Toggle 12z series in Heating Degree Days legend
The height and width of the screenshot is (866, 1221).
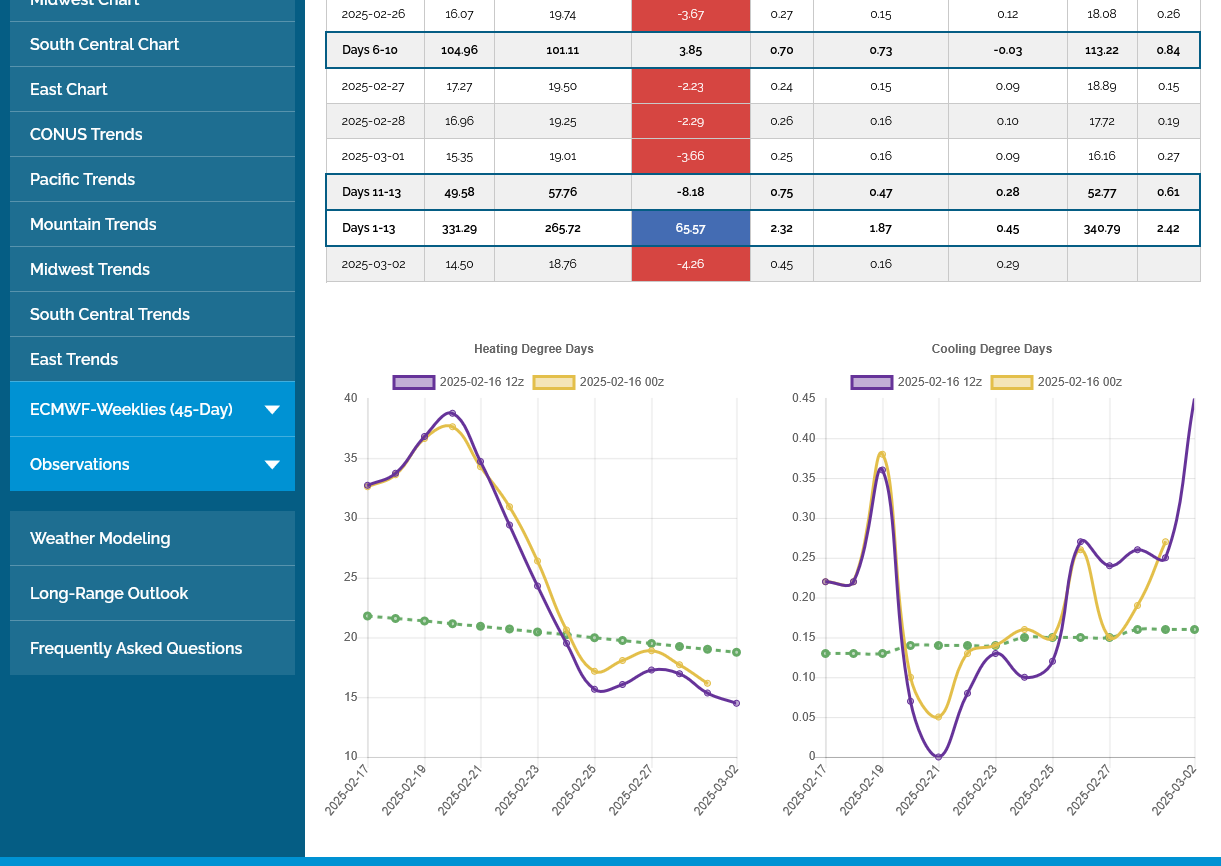[x=414, y=382]
